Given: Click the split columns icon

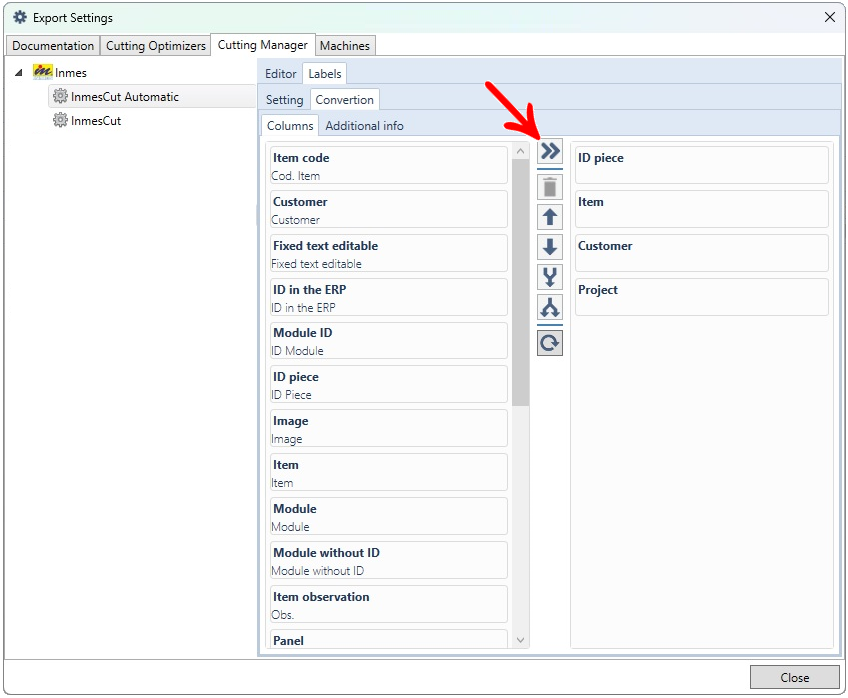Looking at the screenshot, I should click(x=550, y=307).
